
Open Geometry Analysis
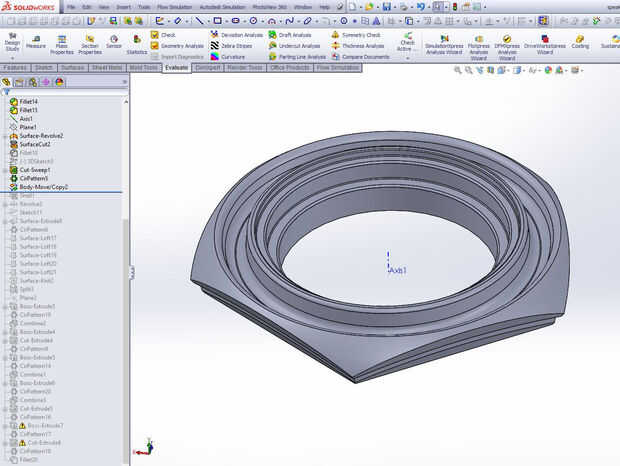pyautogui.click(x=177, y=46)
